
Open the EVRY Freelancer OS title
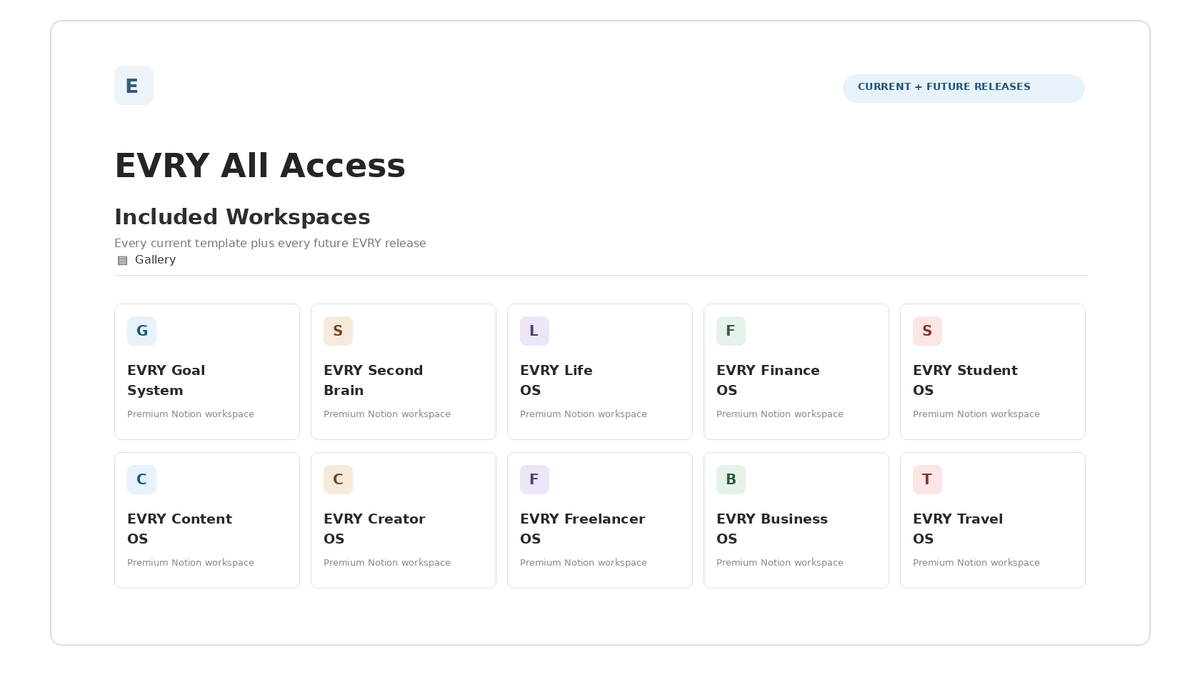coord(582,529)
